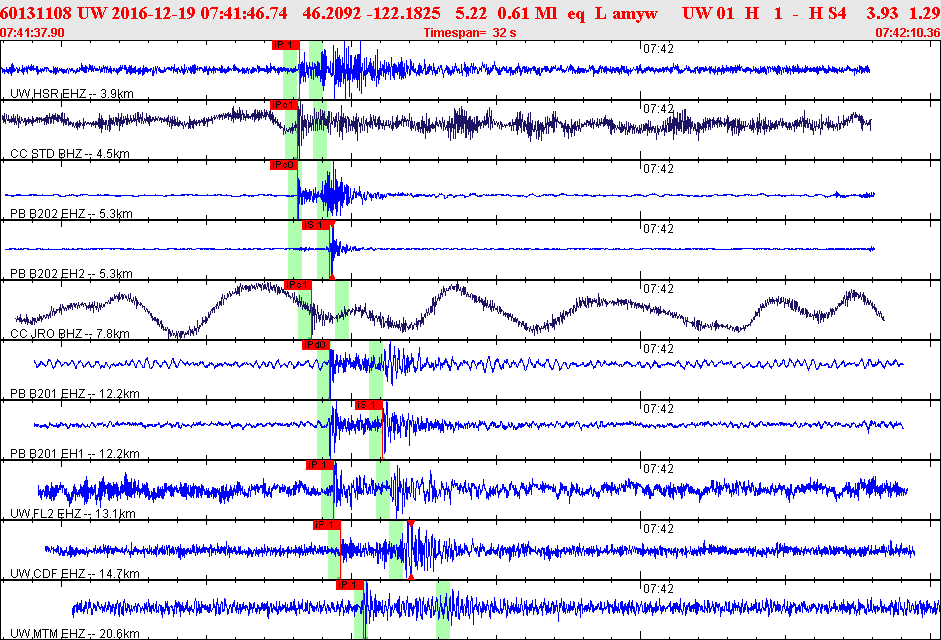Click the 'eq' event type text

pyautogui.click(x=576, y=14)
